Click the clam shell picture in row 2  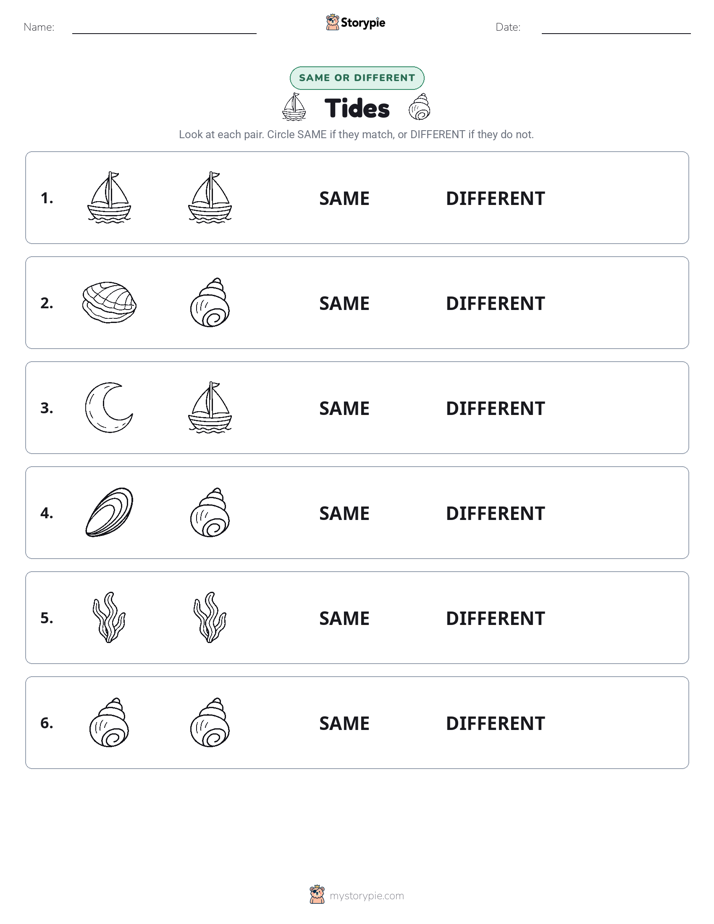pyautogui.click(x=109, y=302)
